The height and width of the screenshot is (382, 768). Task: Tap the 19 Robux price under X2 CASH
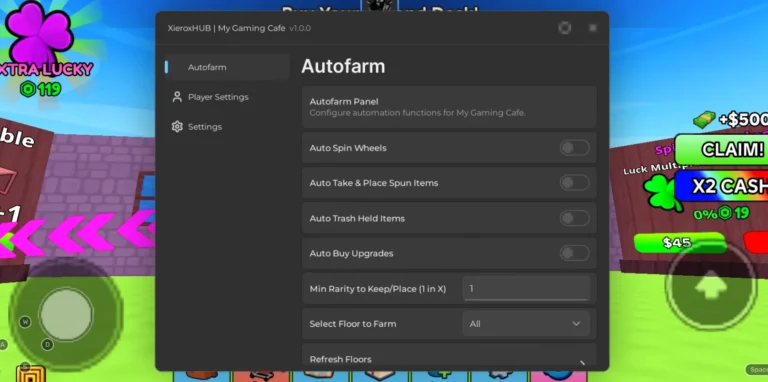(x=733, y=213)
